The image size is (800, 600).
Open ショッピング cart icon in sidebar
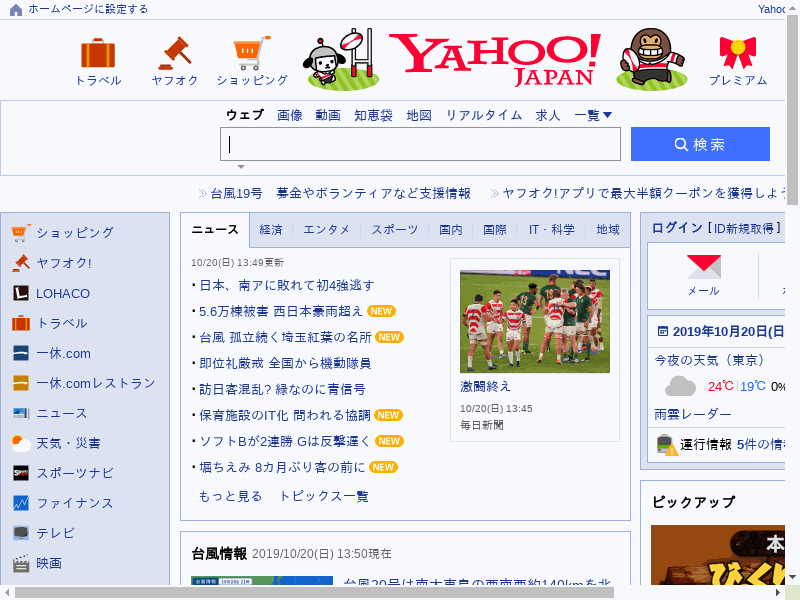tap(21, 233)
